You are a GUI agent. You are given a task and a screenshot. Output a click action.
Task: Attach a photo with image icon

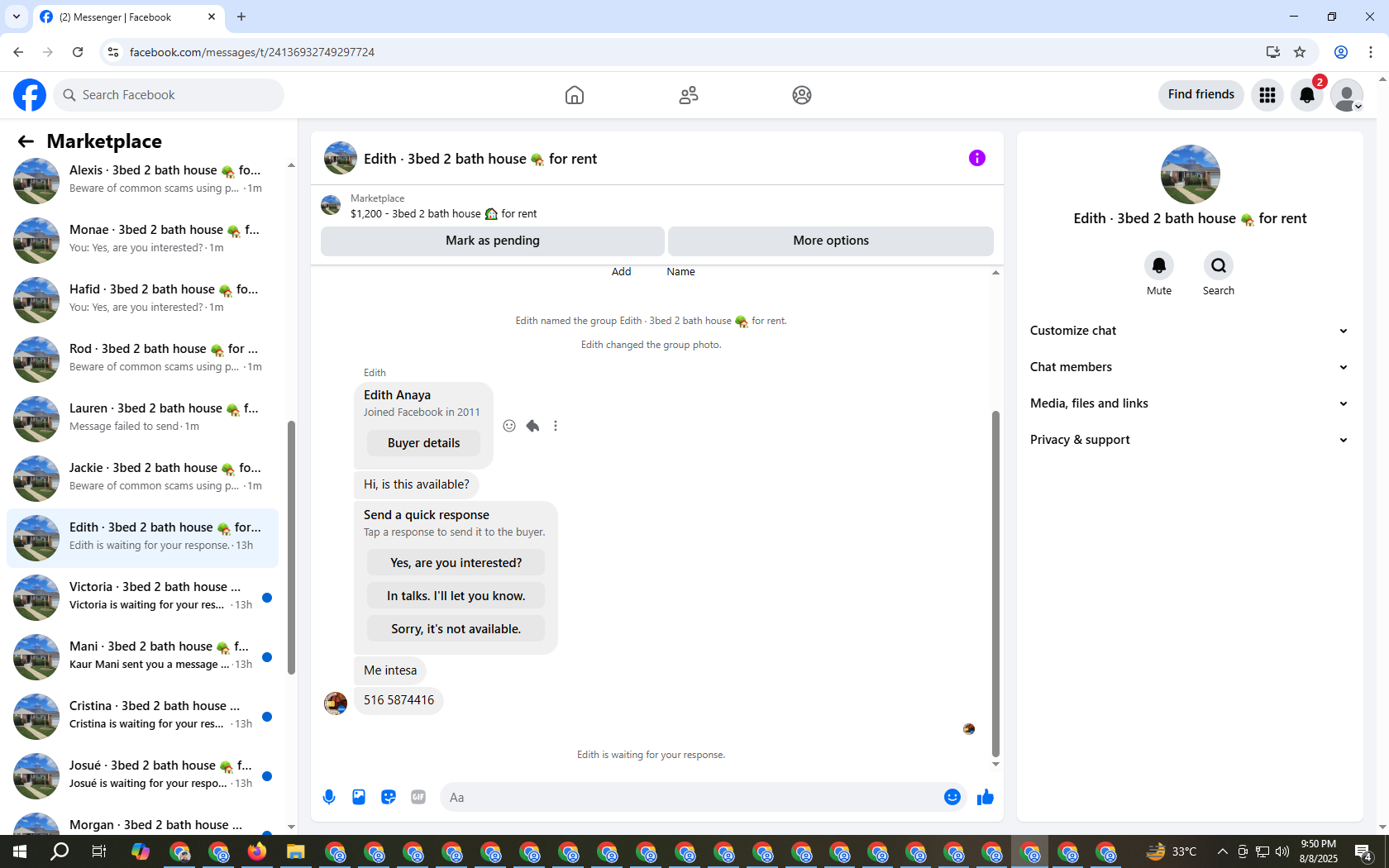(x=359, y=797)
